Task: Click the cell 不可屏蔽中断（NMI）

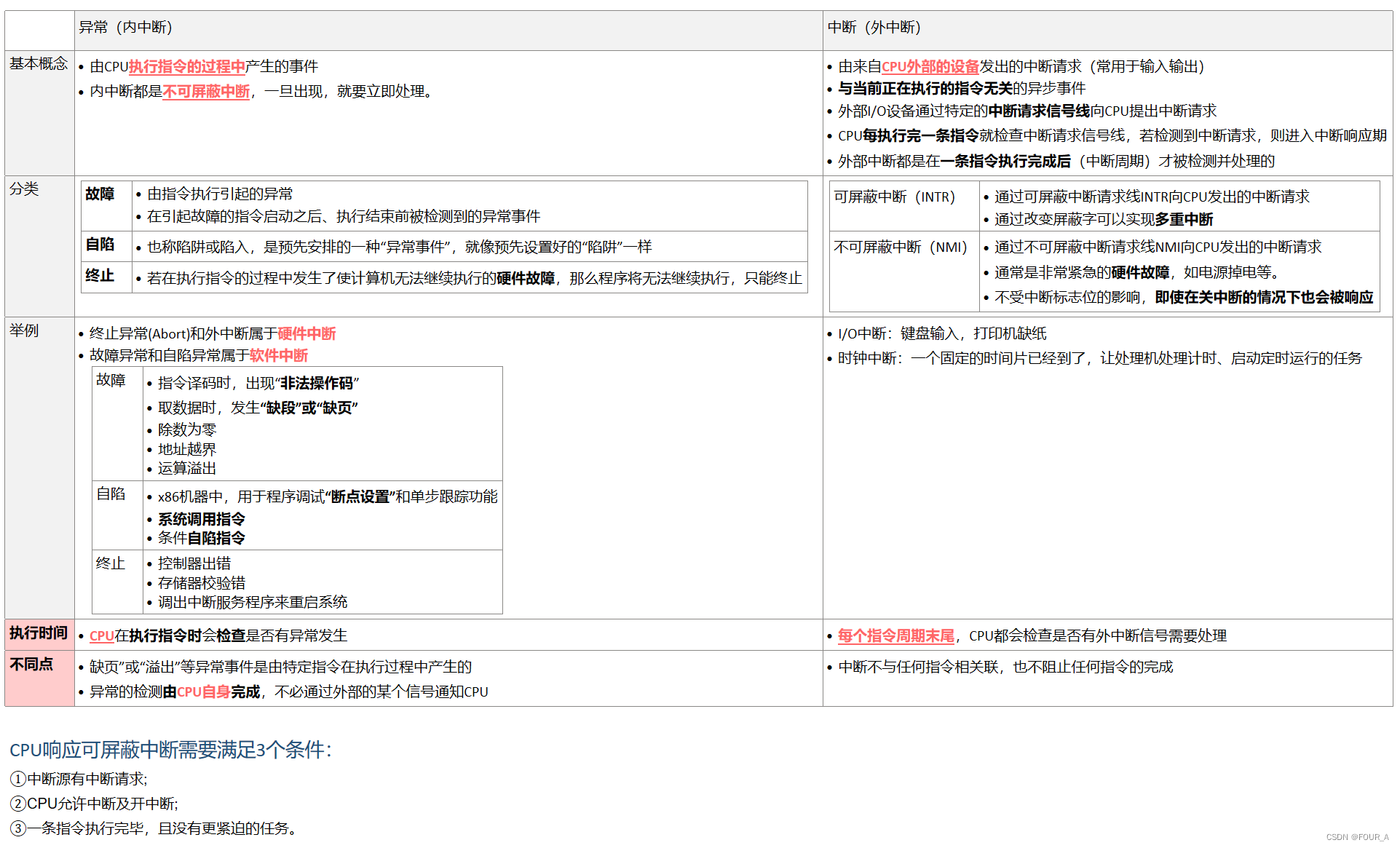Action: [x=904, y=272]
